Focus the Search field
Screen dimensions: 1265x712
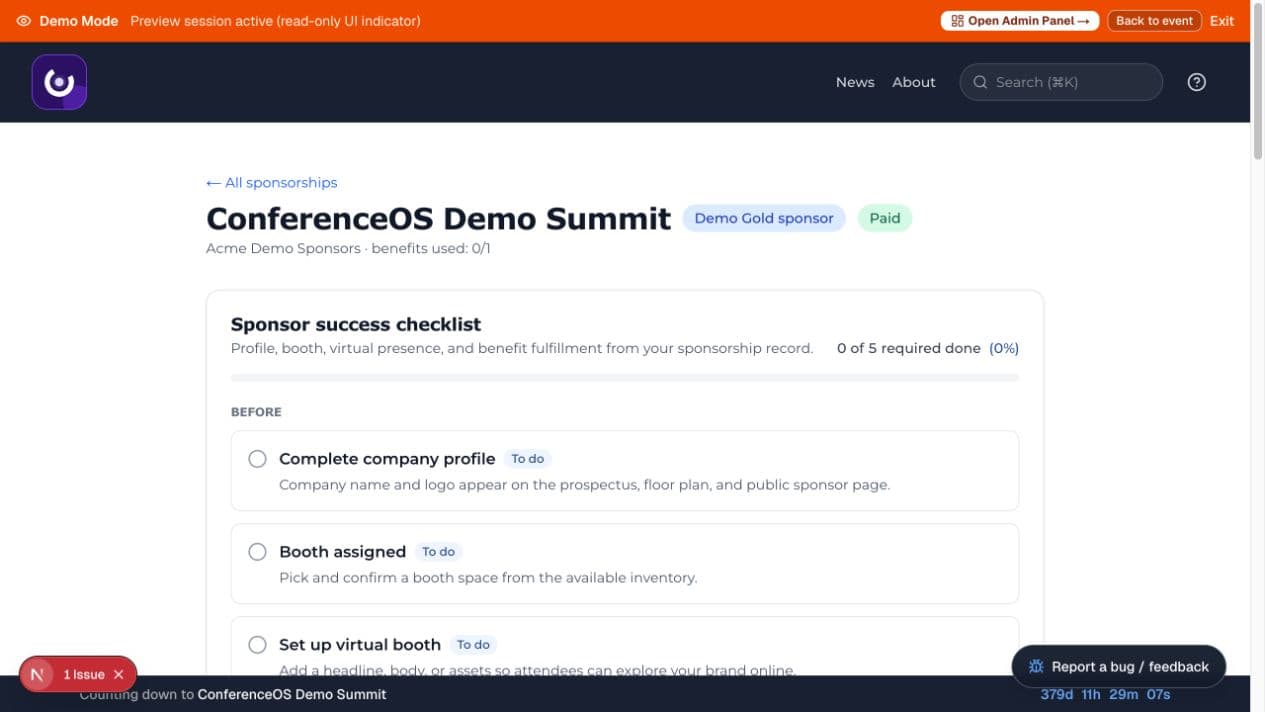click(x=1061, y=82)
